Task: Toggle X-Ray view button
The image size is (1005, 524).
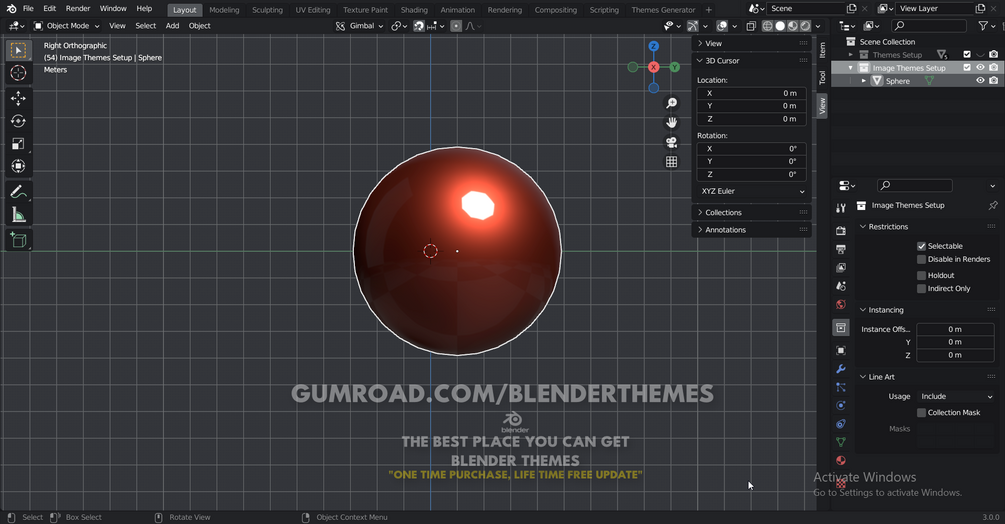Action: tap(751, 26)
